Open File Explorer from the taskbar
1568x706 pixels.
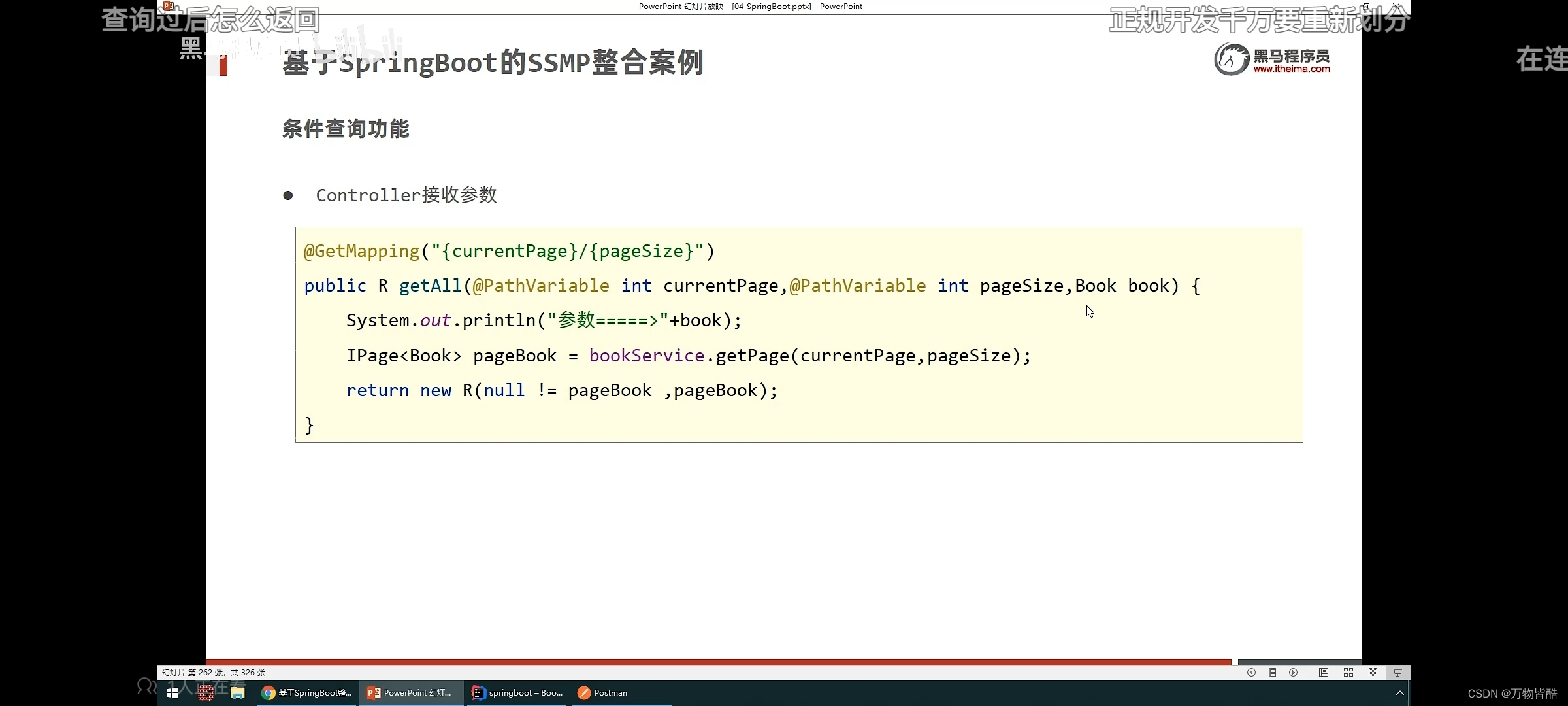click(238, 692)
